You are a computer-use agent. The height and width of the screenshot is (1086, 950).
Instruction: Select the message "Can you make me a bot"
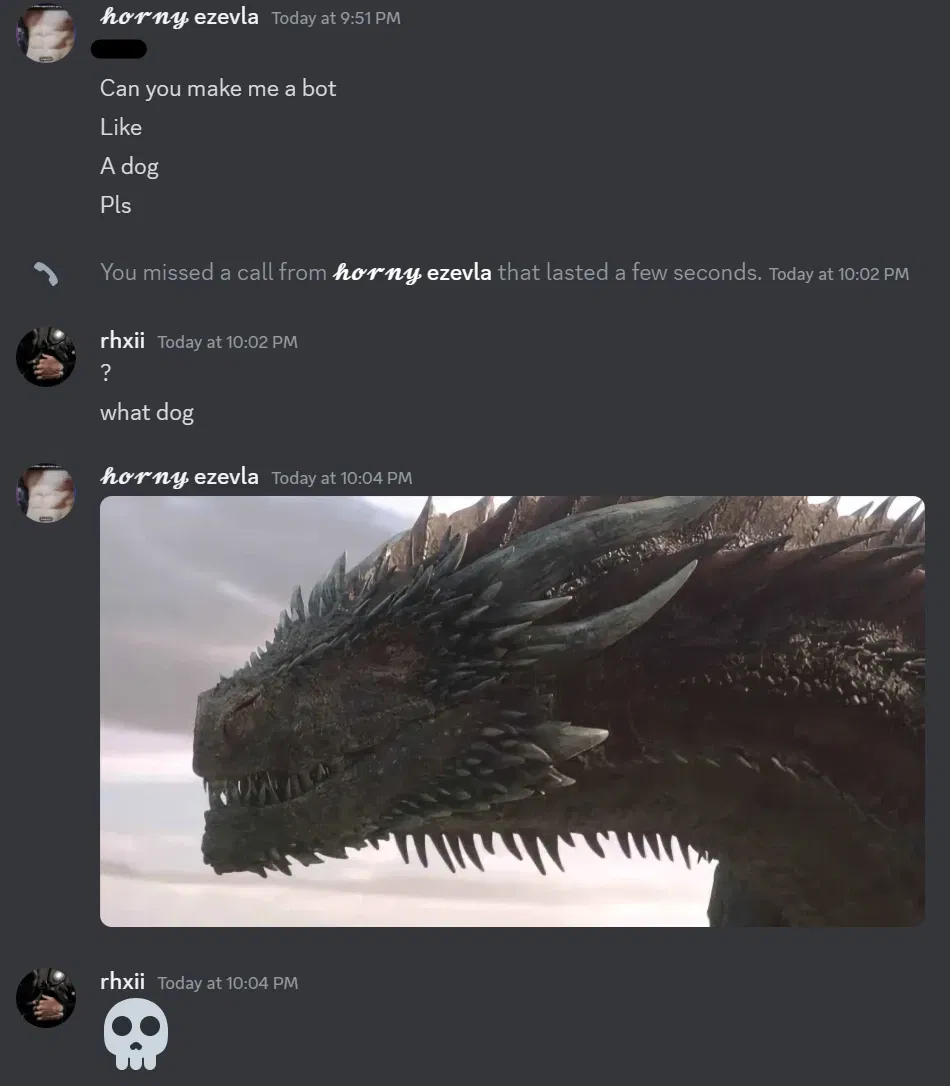tap(218, 89)
